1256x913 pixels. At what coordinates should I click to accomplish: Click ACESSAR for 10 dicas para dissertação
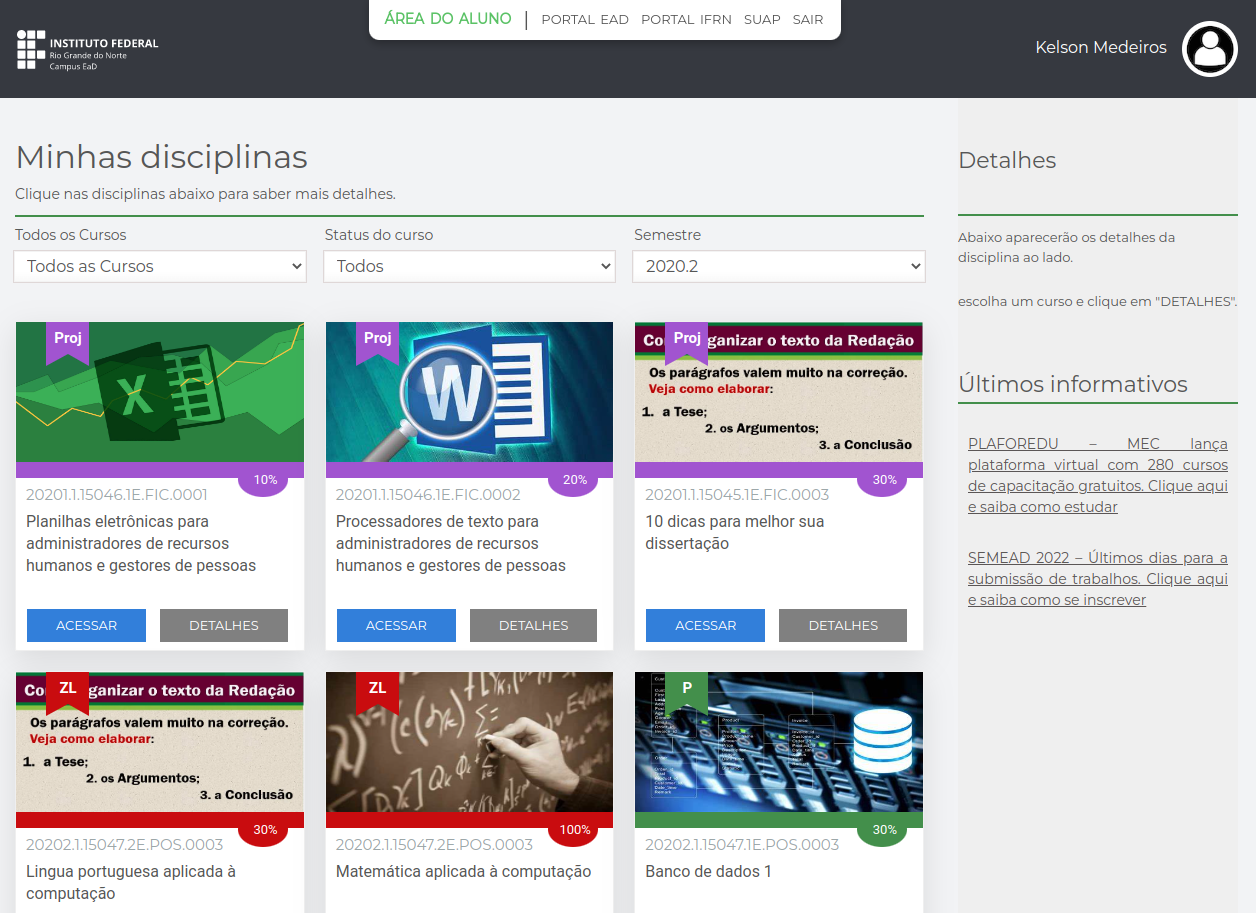click(x=706, y=625)
